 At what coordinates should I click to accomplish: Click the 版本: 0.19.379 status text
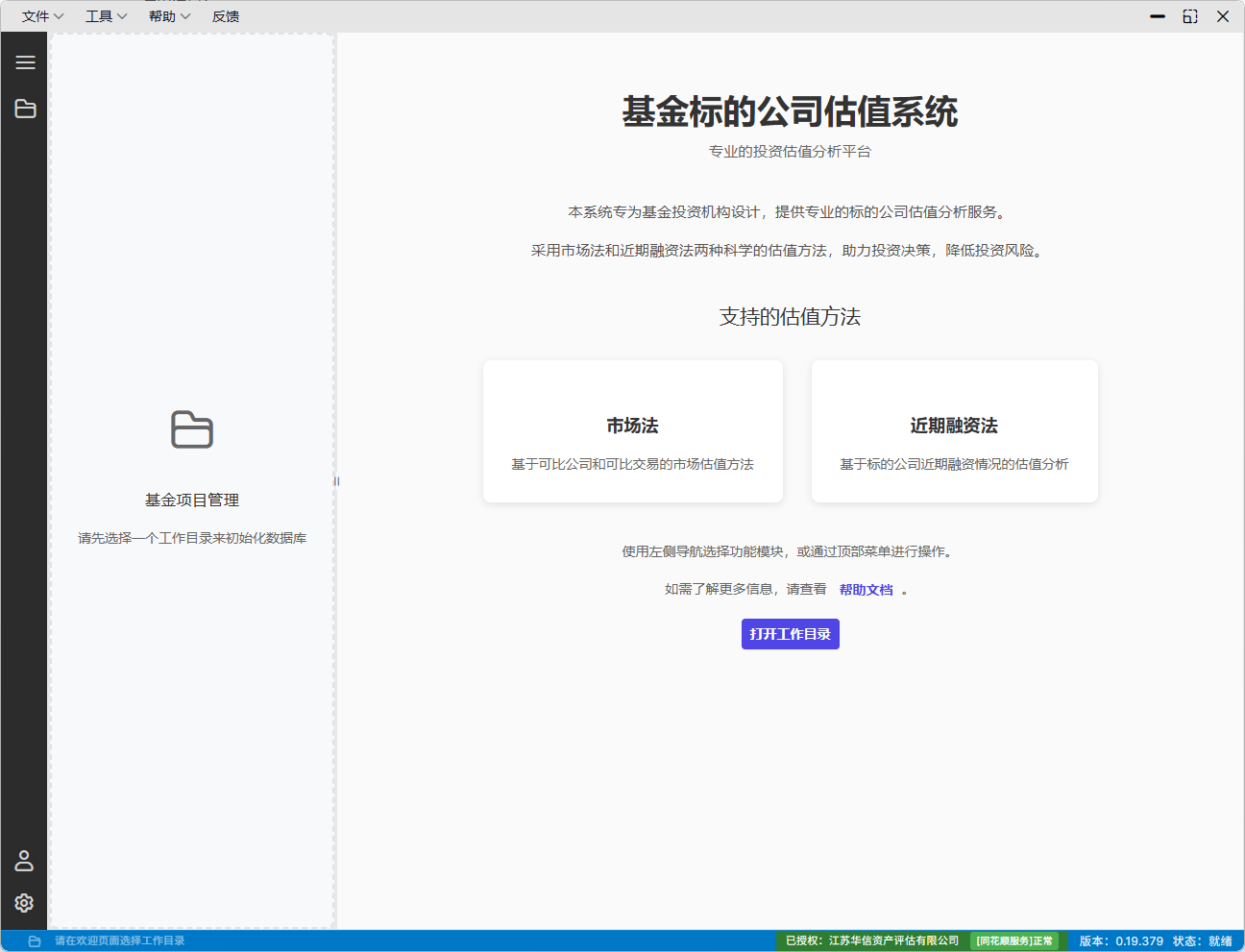tap(1121, 941)
